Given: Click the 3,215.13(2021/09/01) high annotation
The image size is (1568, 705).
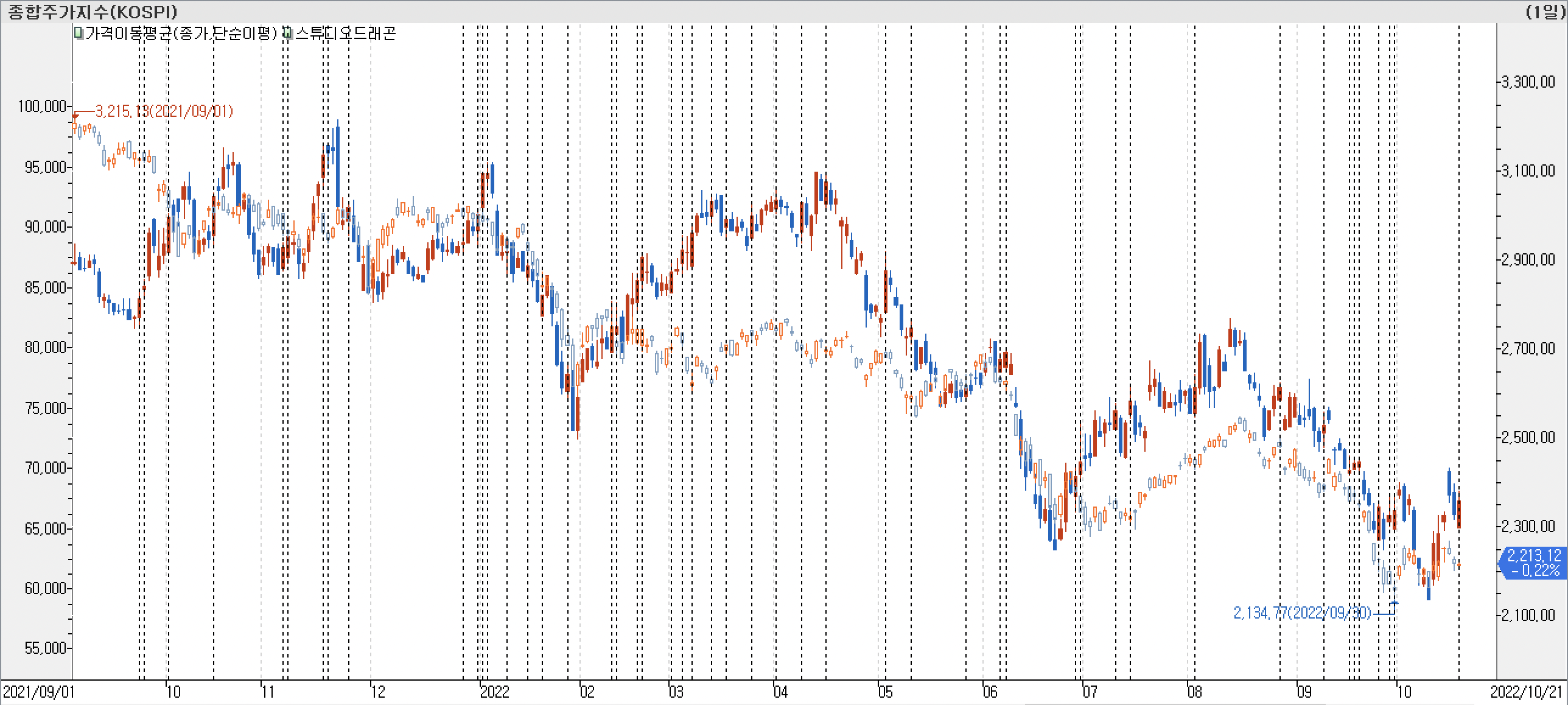Looking at the screenshot, I should click(164, 111).
